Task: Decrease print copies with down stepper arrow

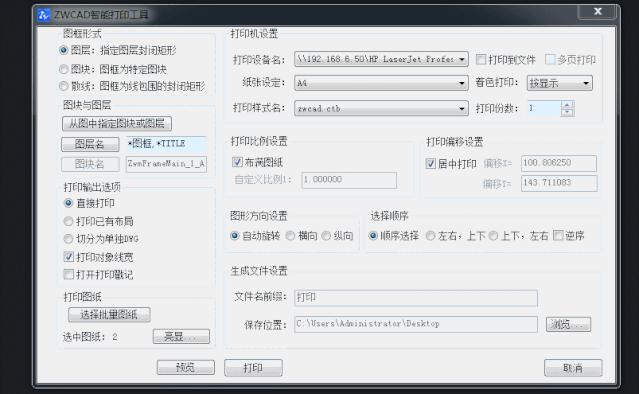Action: [567, 112]
